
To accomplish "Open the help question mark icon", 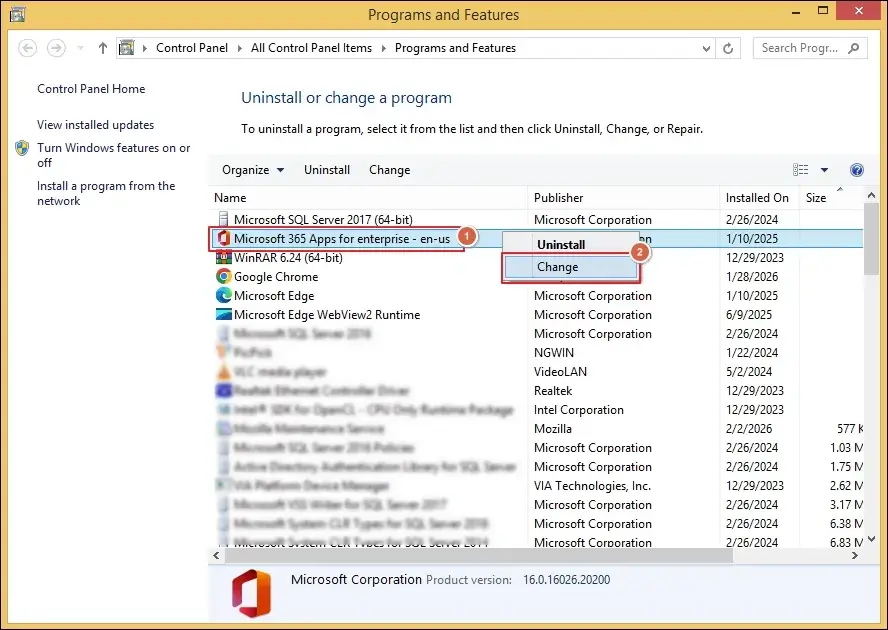I will (x=856, y=170).
